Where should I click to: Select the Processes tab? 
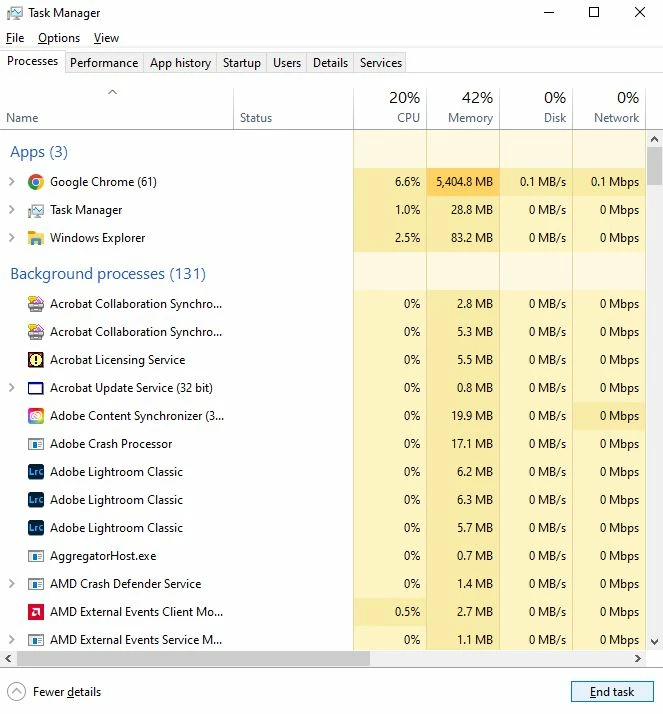pos(32,61)
